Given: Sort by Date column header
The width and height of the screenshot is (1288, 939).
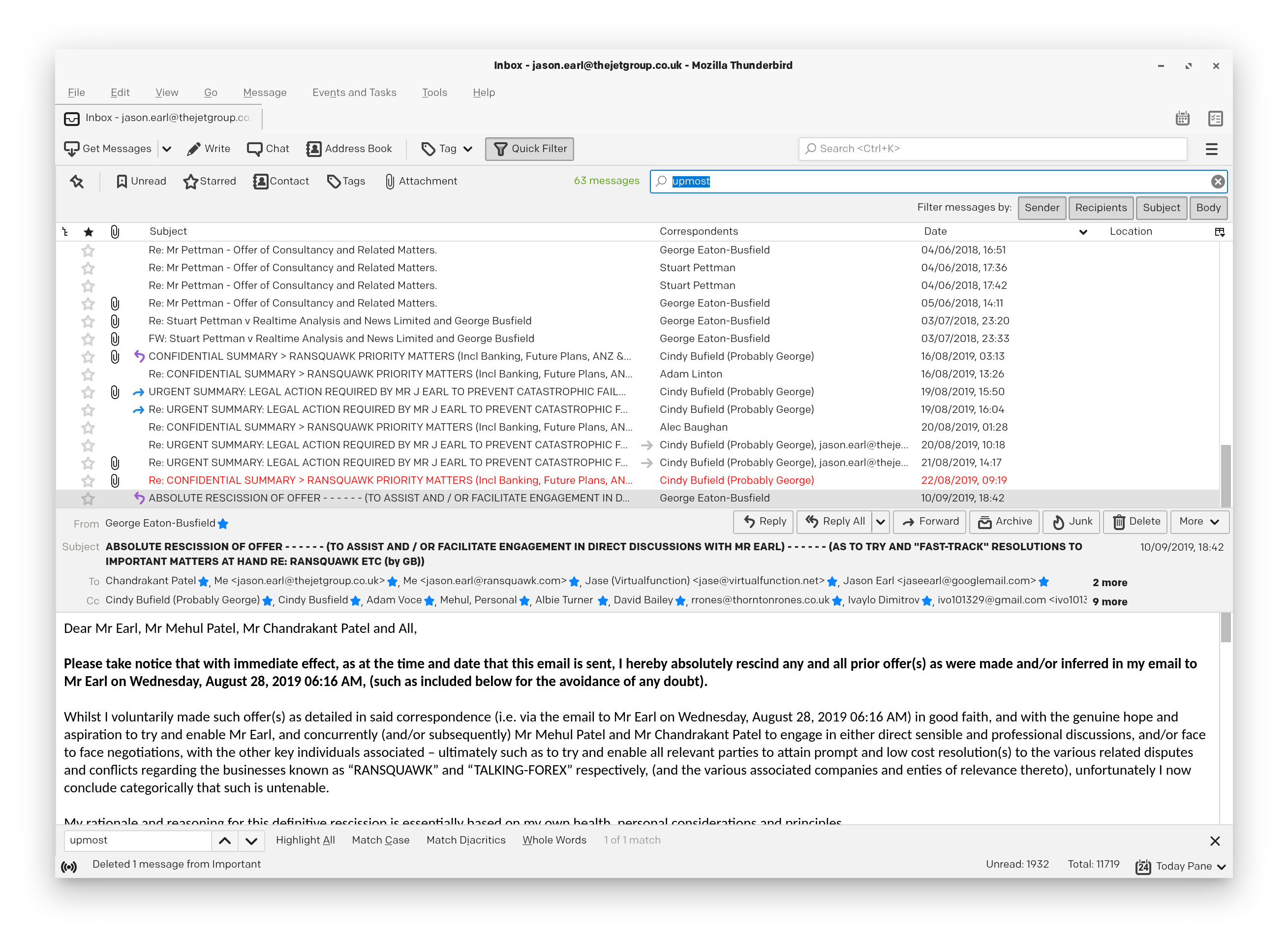Looking at the screenshot, I should tap(1005, 231).
